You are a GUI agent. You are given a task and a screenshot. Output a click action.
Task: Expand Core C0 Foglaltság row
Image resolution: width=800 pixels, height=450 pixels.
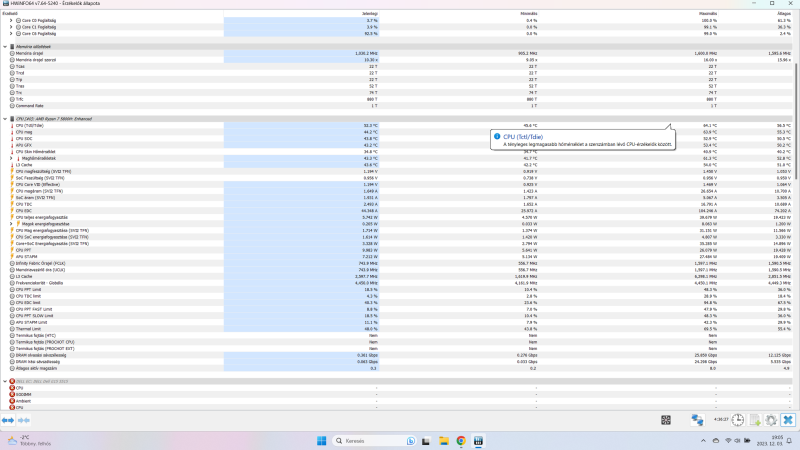click(x=11, y=20)
